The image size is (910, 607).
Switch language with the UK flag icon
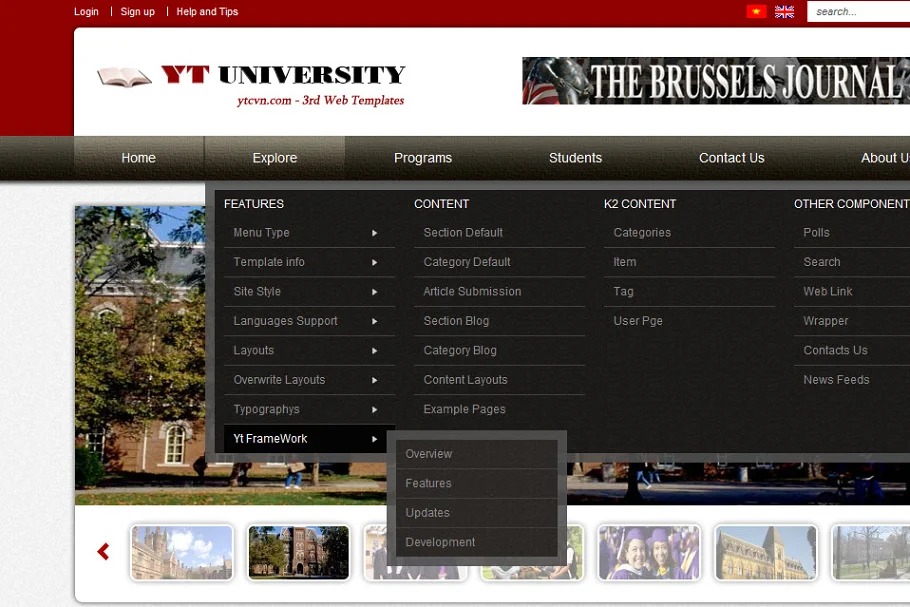tap(785, 12)
